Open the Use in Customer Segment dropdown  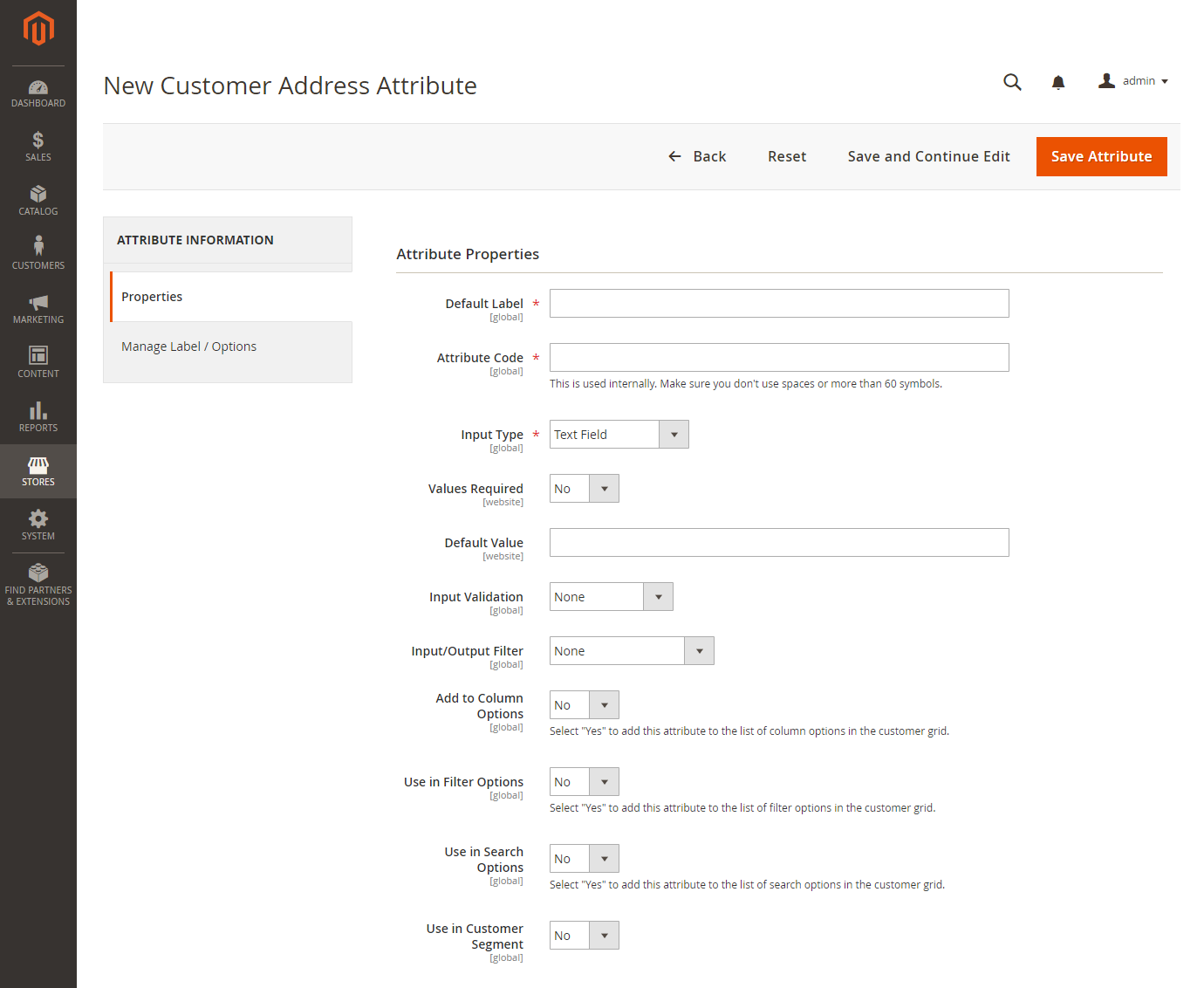tap(585, 935)
